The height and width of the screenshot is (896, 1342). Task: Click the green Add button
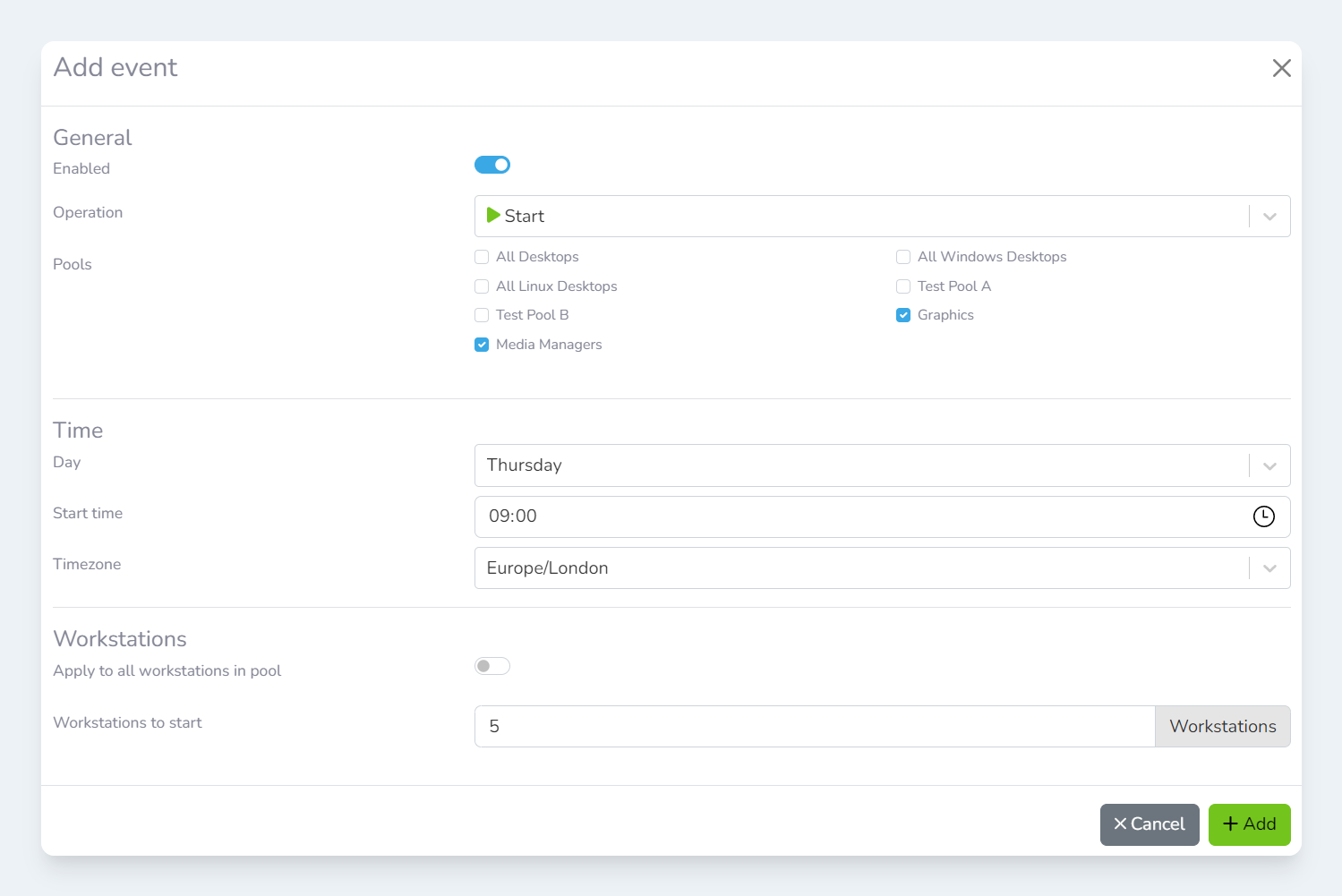coord(1249,824)
